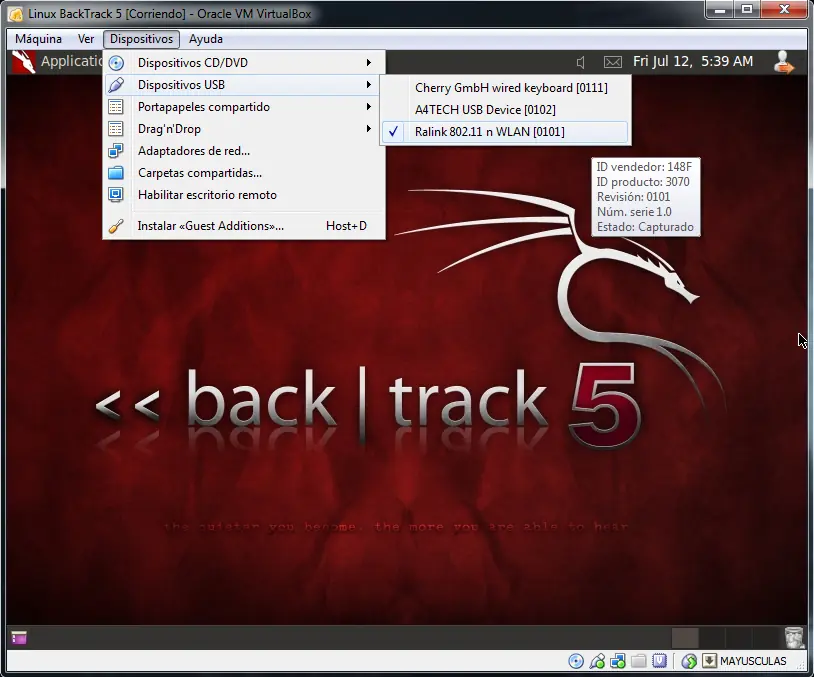Click the BackTrack dragon logo in guest panel
Viewport: 814px width, 677px height.
23,62
